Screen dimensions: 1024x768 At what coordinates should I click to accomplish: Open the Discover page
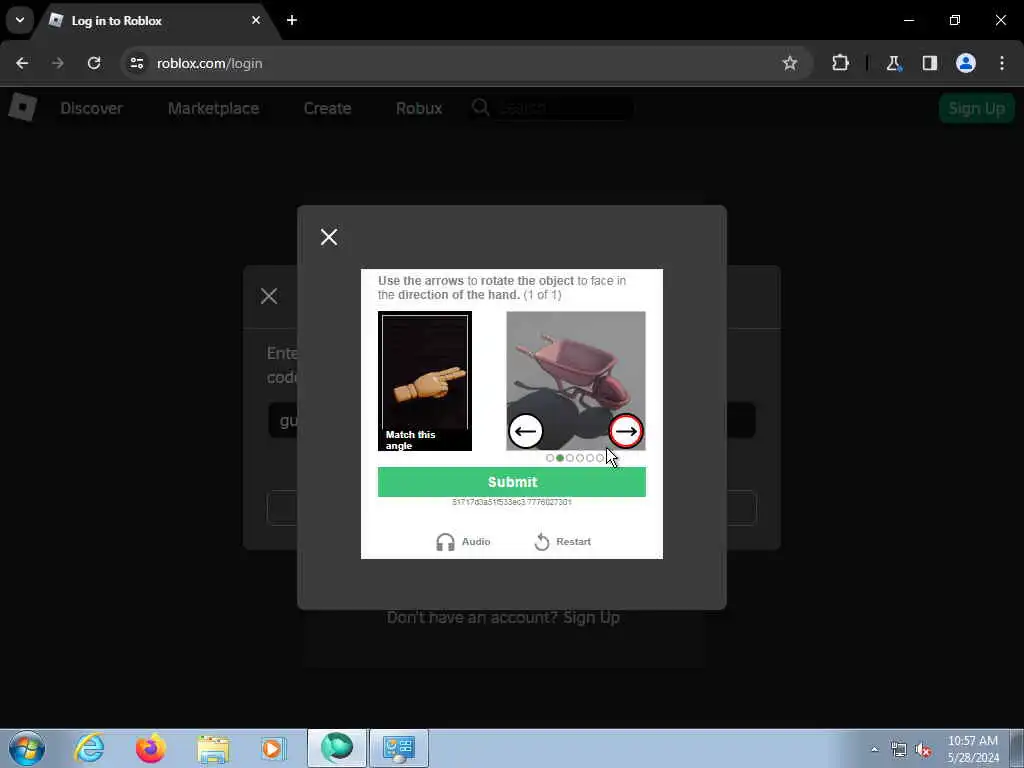tap(91, 108)
